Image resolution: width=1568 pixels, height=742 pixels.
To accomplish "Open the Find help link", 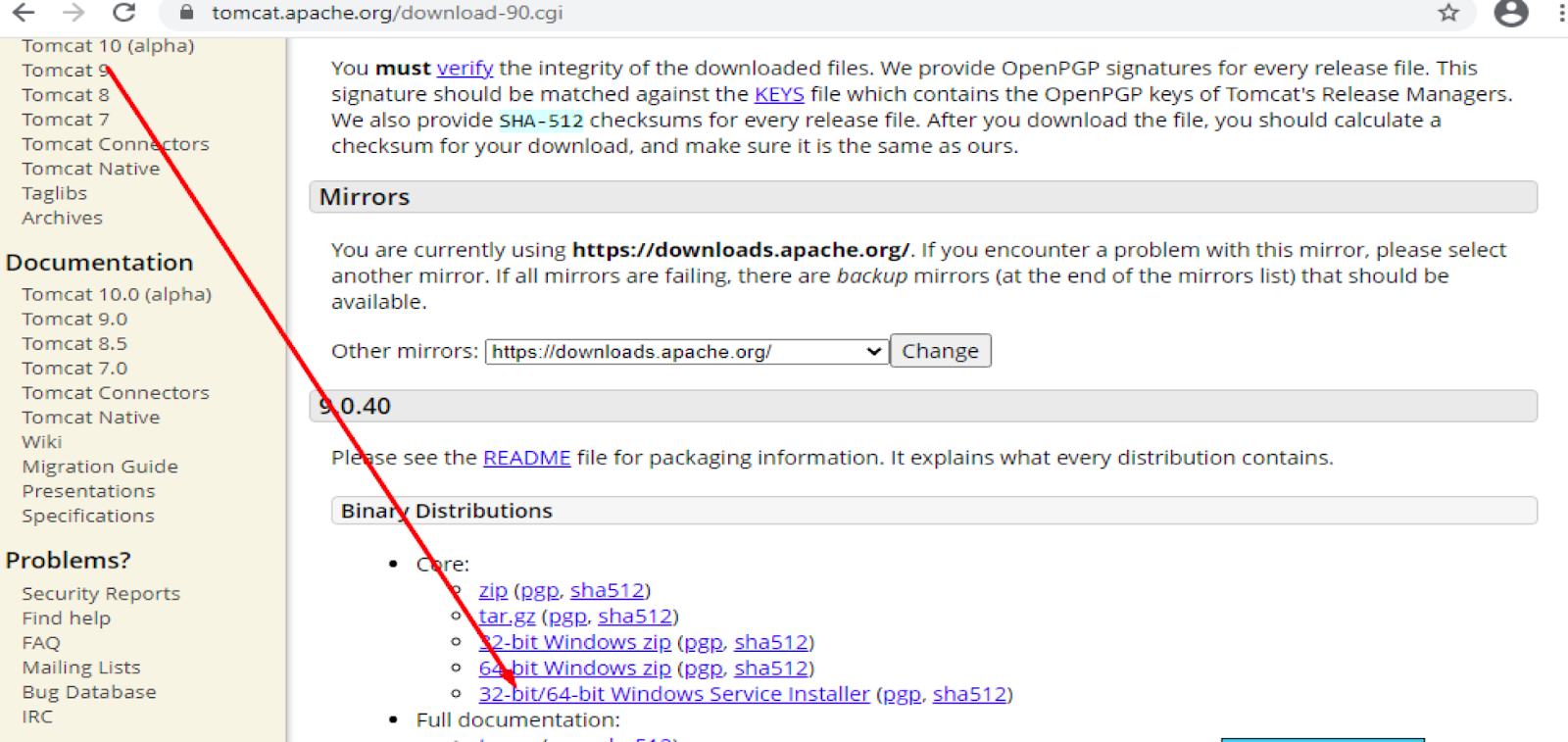I will point(67,618).
